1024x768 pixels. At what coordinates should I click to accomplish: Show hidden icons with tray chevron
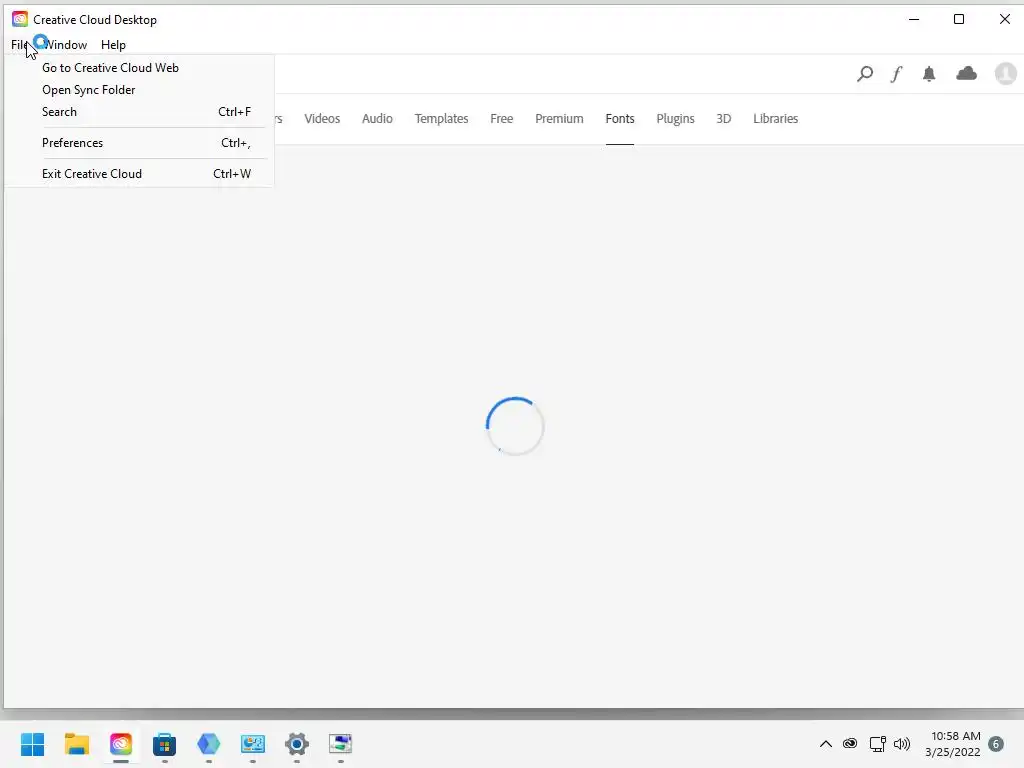coord(825,744)
